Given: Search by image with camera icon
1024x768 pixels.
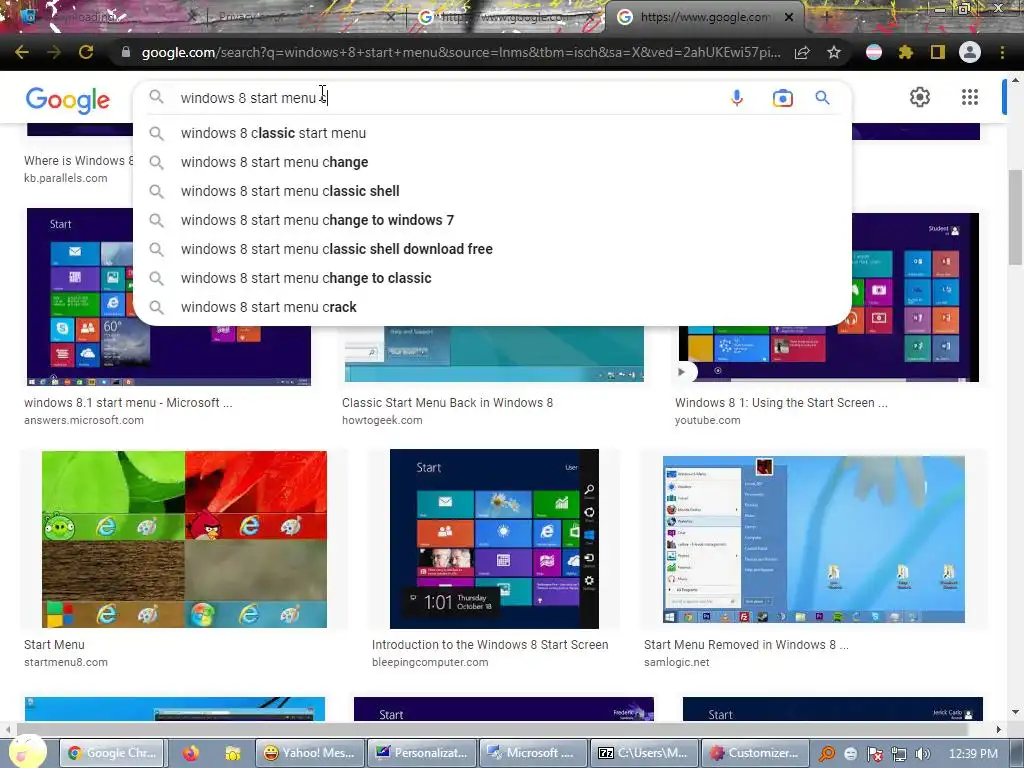Looking at the screenshot, I should coord(782,98).
